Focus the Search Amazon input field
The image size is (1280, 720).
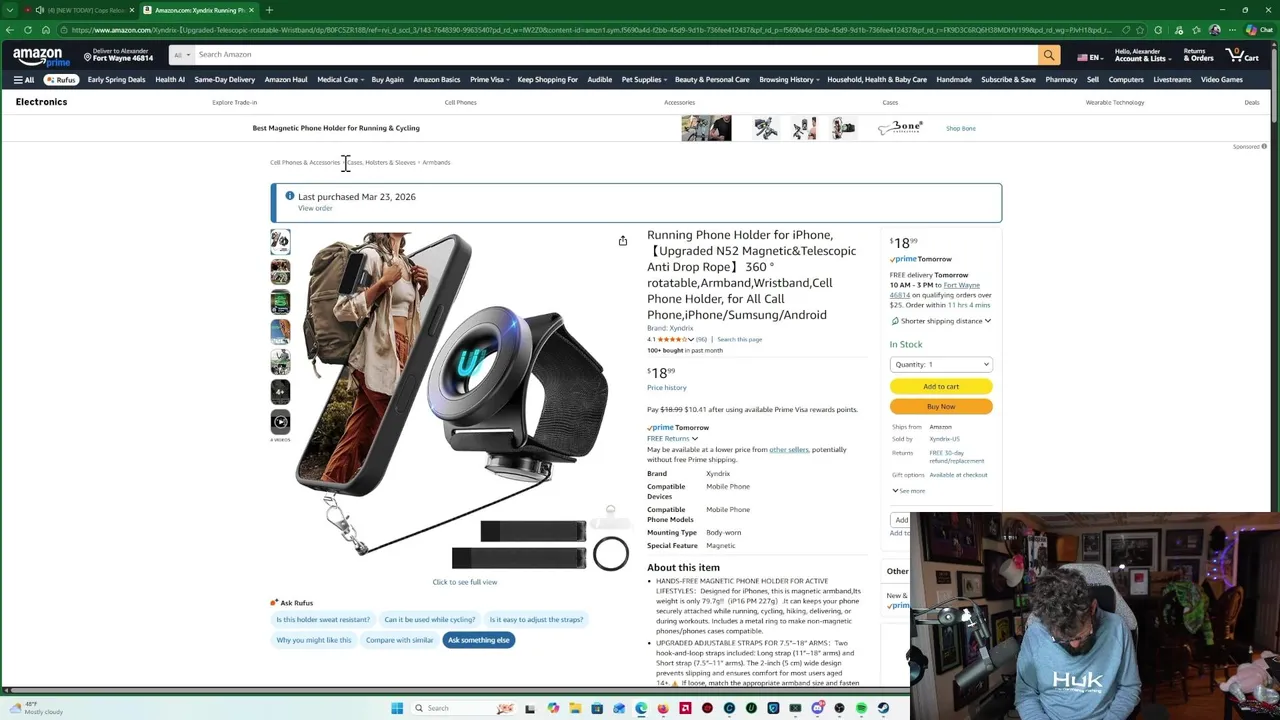(x=615, y=55)
